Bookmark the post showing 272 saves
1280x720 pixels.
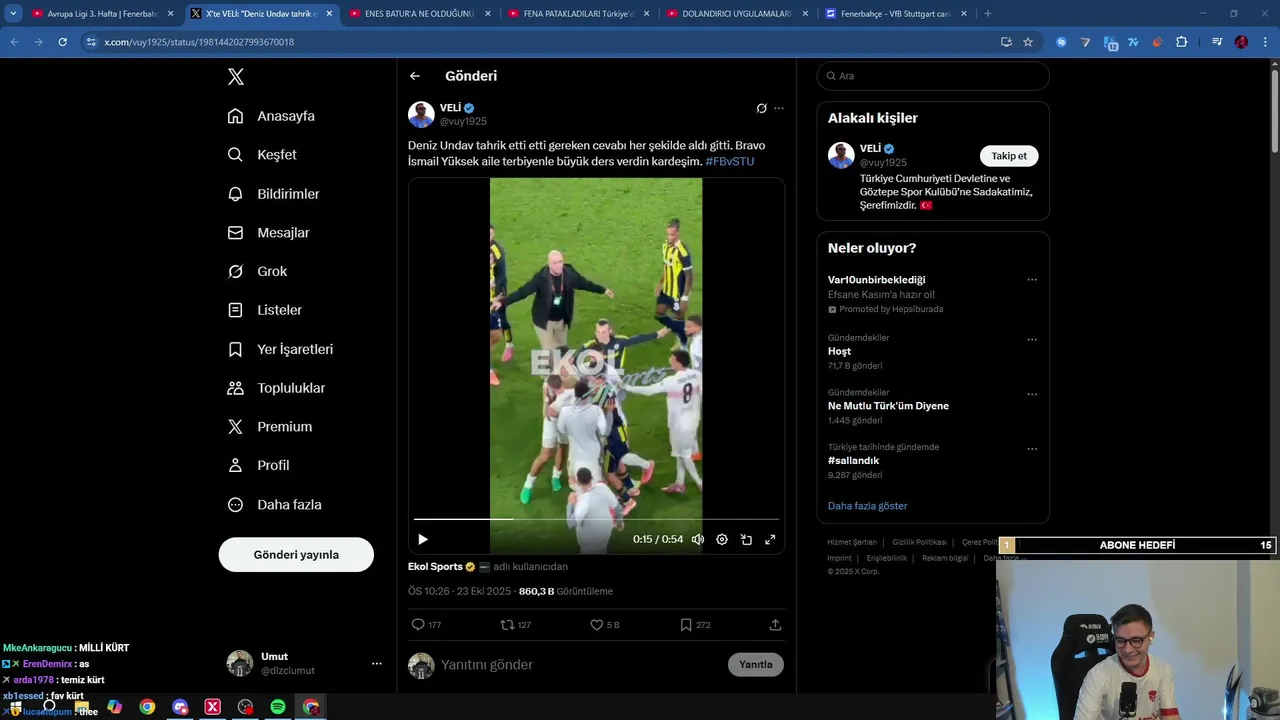pyautogui.click(x=686, y=625)
